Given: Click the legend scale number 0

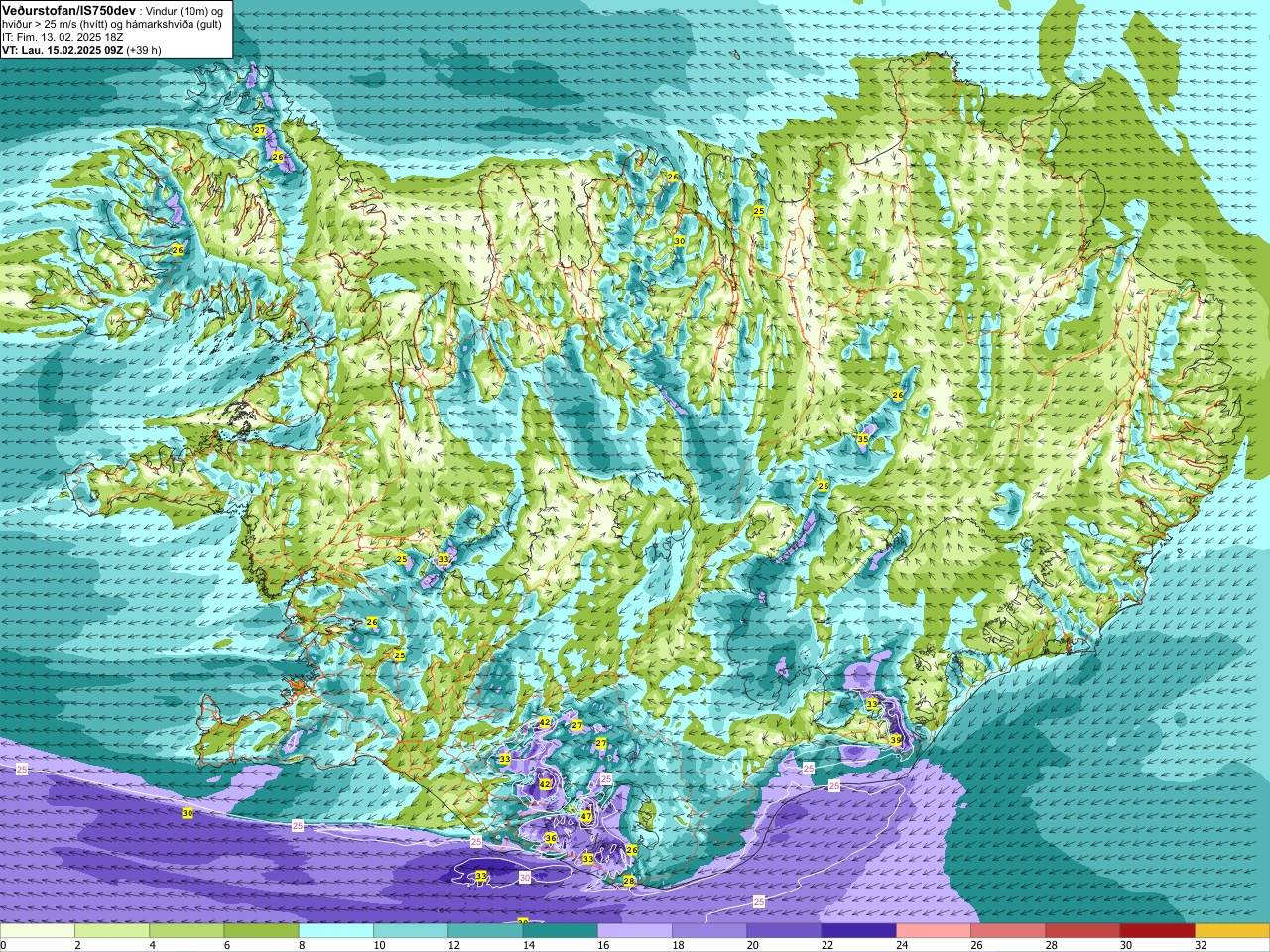Looking at the screenshot, I should click(x=3, y=945).
